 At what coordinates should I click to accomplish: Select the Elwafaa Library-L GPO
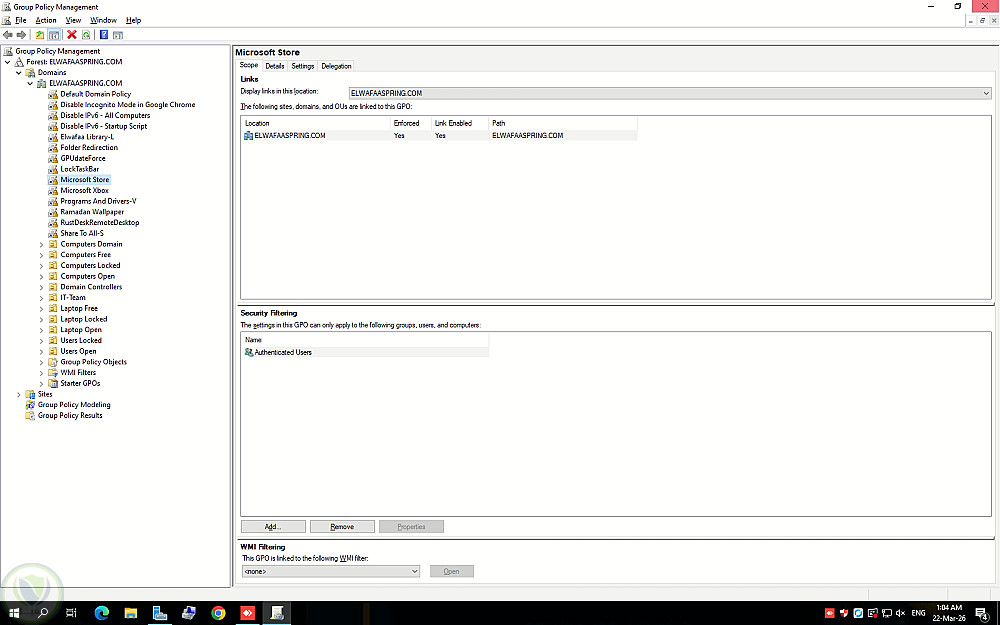87,136
